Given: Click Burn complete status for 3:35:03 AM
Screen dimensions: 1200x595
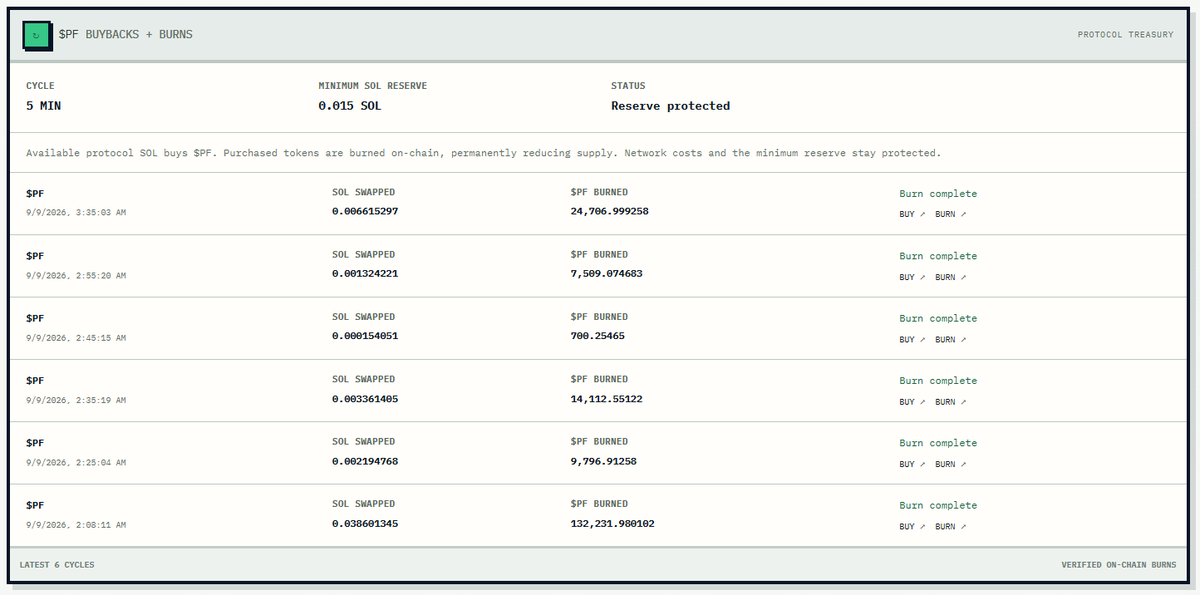Looking at the screenshot, I should click(x=938, y=194).
